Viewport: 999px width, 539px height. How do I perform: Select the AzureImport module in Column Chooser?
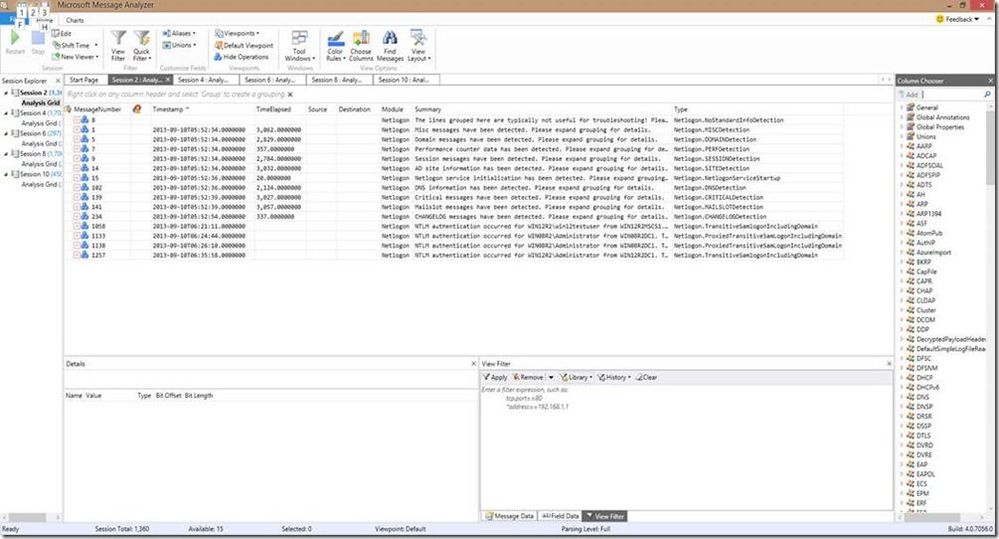[x=933, y=252]
